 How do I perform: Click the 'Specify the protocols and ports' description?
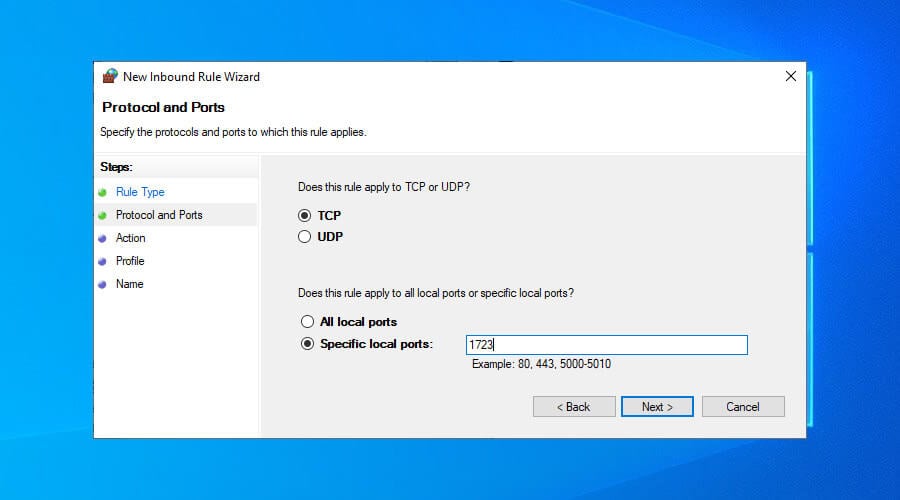coord(233,132)
